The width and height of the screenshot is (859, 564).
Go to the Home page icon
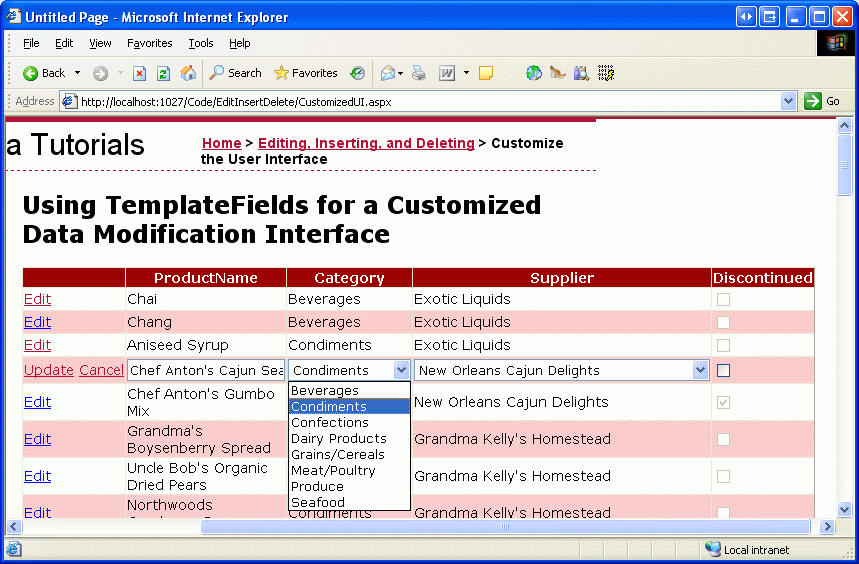pyautogui.click(x=188, y=73)
